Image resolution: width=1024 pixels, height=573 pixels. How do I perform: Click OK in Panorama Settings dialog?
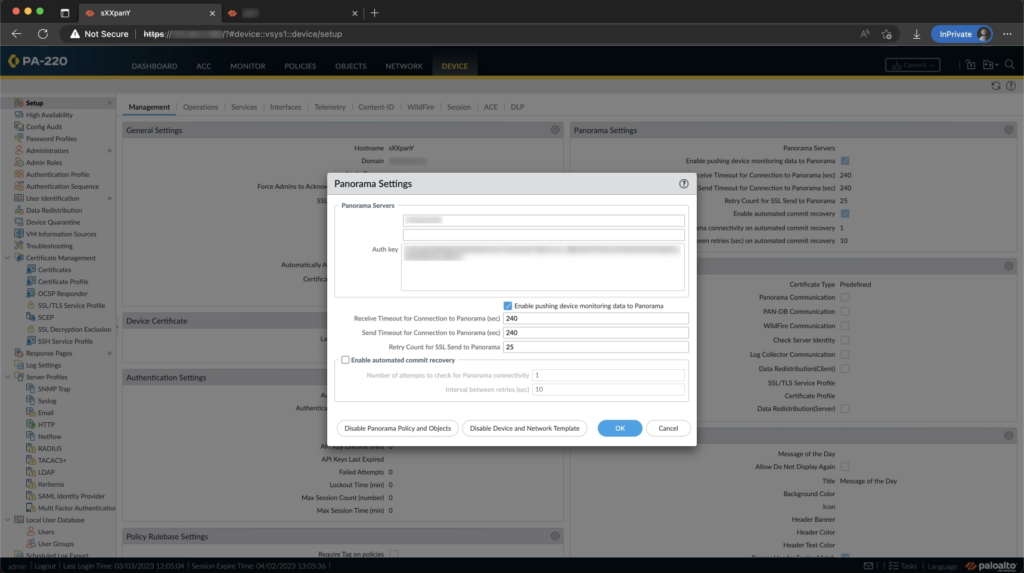(620, 429)
